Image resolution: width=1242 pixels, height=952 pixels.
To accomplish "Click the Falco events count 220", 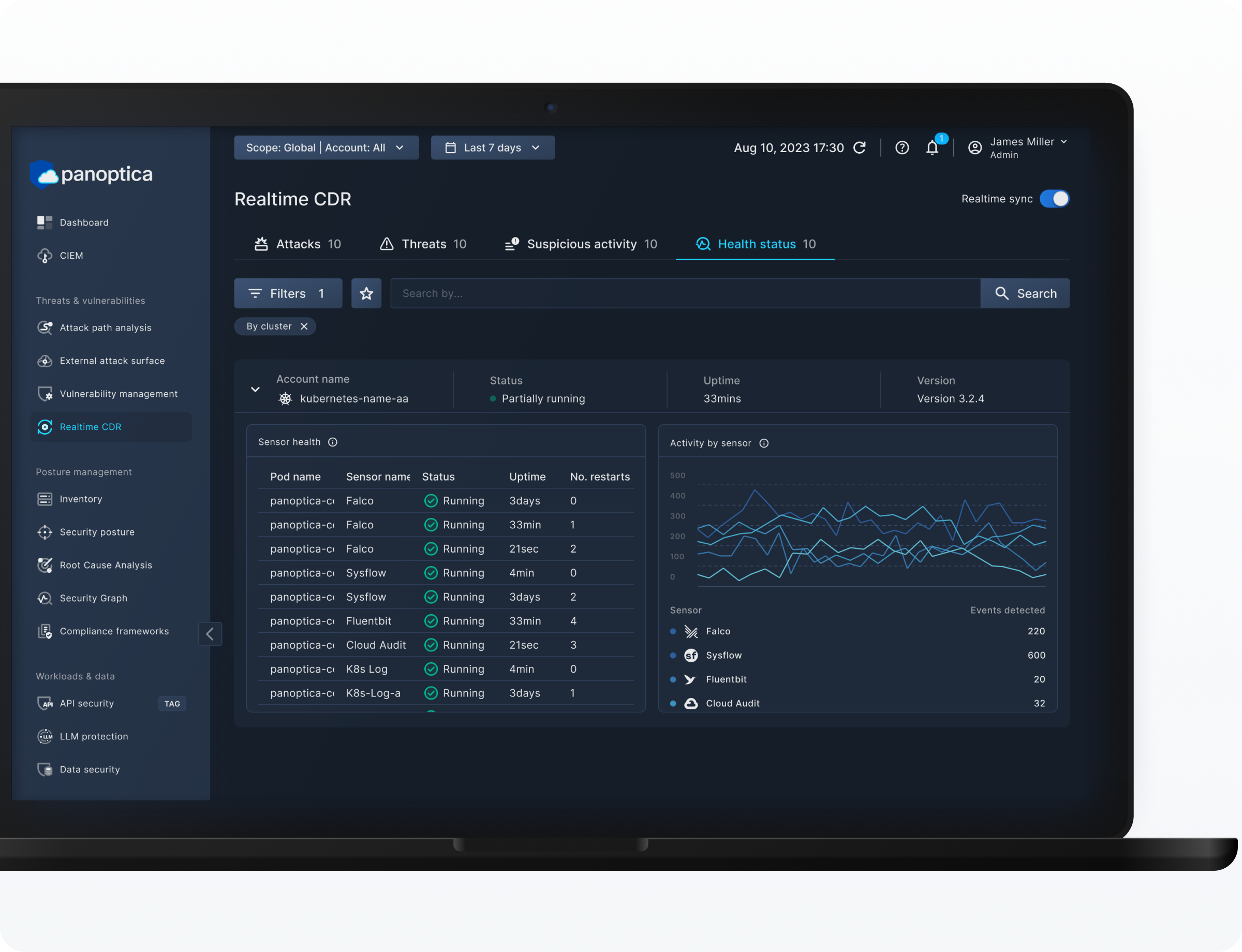I will tap(1036, 631).
